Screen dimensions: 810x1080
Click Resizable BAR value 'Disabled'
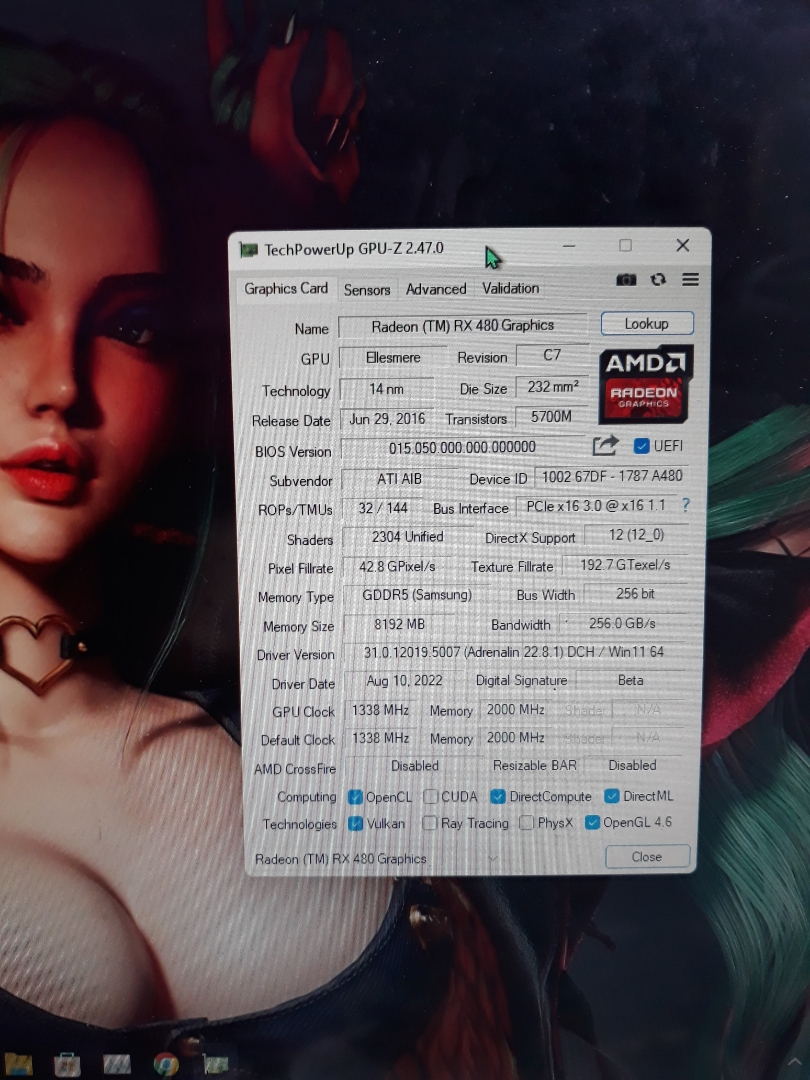(632, 765)
